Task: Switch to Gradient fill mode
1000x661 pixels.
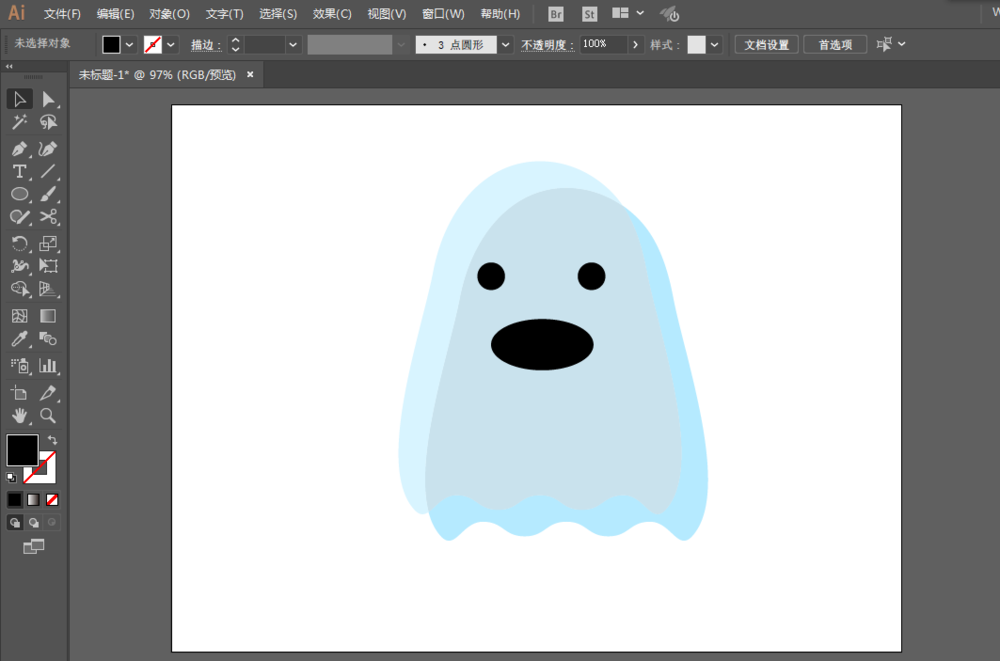Action: (33, 500)
